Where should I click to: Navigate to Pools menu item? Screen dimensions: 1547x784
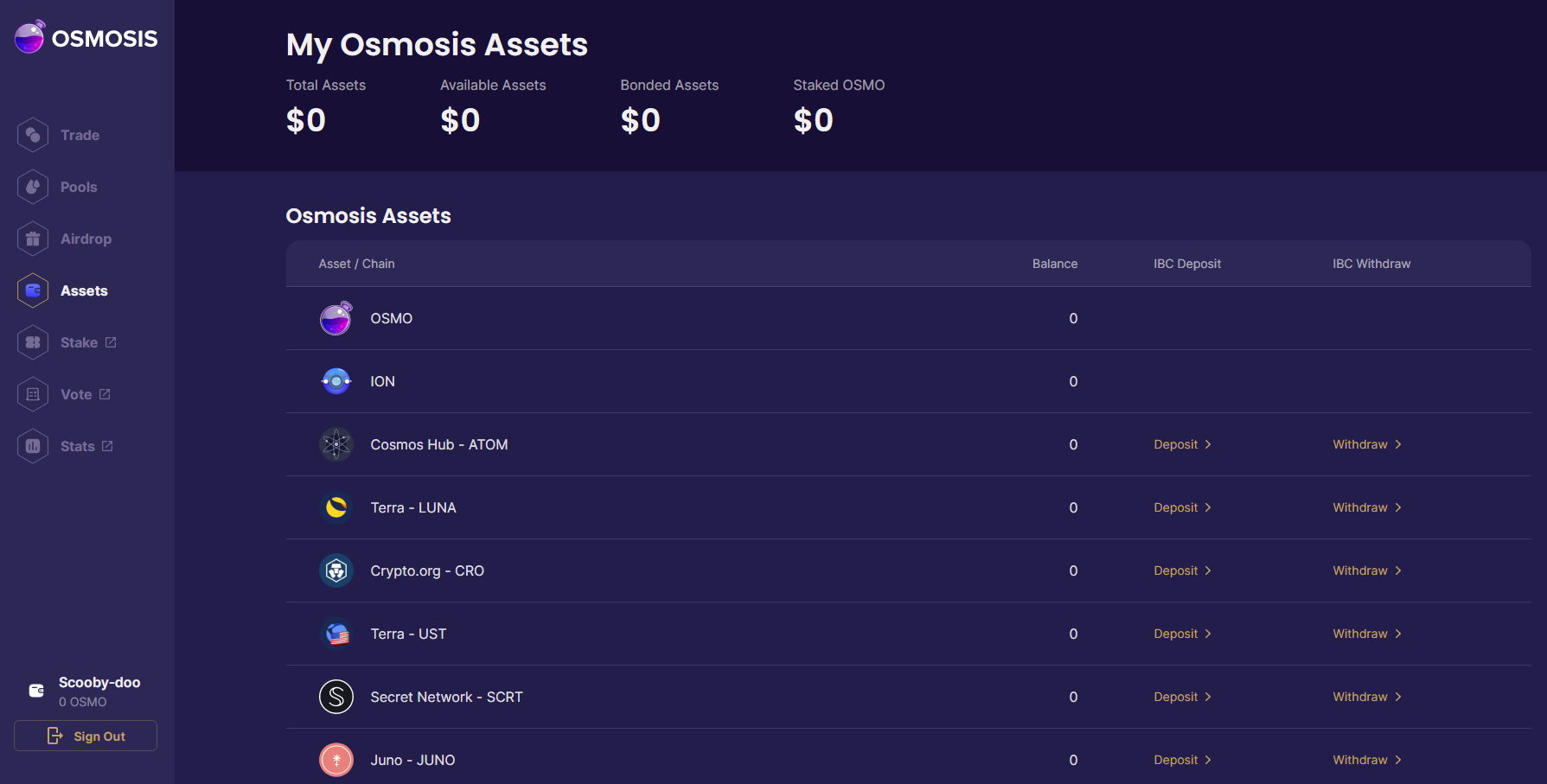click(79, 187)
